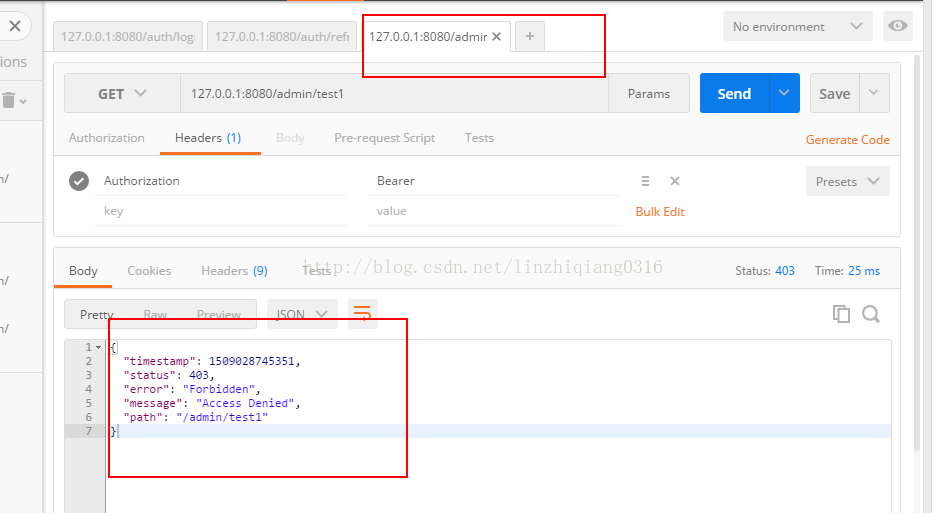This screenshot has width=946, height=513.
Task: Switch to the 127.0.0.1:8080/auth/logi tab
Action: [x=128, y=37]
